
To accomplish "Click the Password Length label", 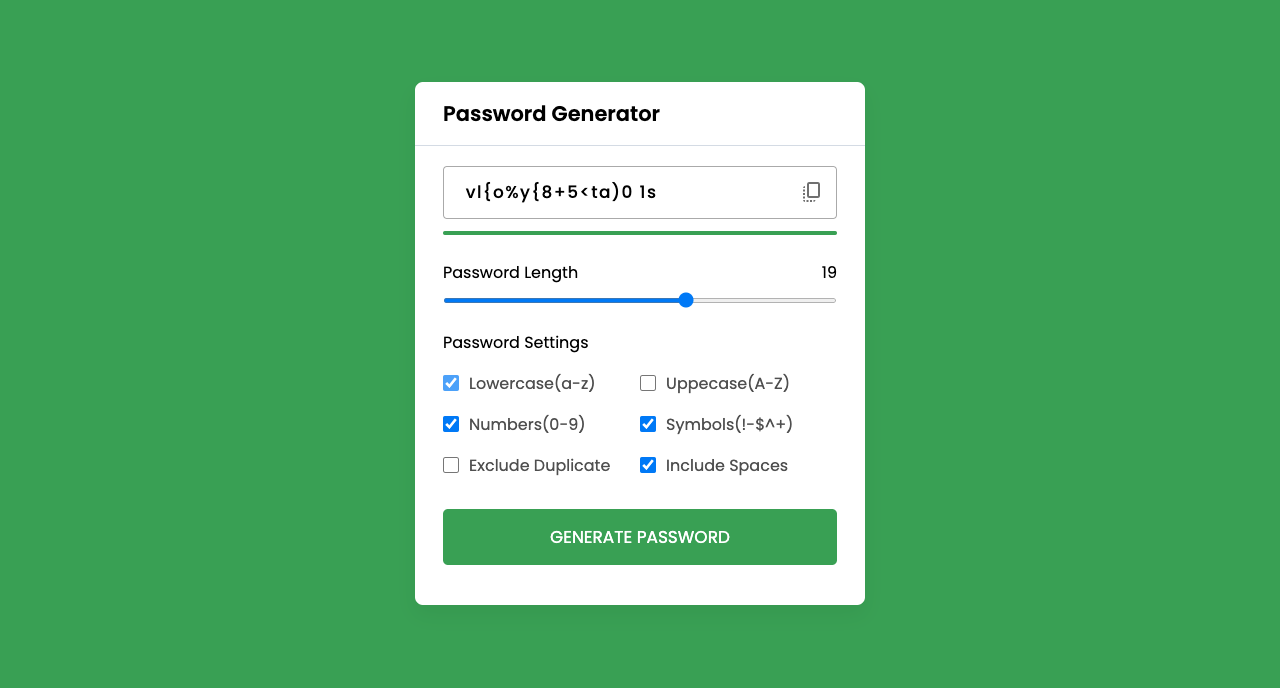I will click(510, 272).
